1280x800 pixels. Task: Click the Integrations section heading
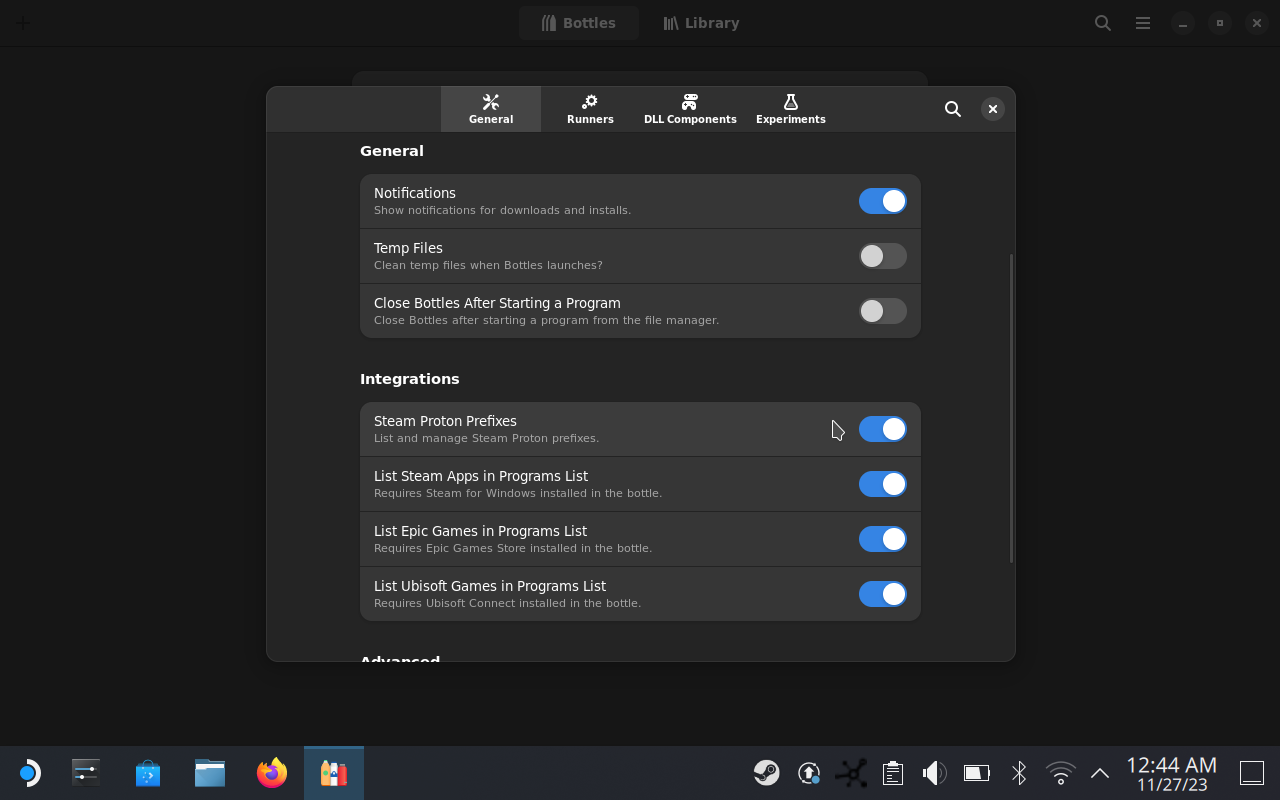pyautogui.click(x=410, y=379)
